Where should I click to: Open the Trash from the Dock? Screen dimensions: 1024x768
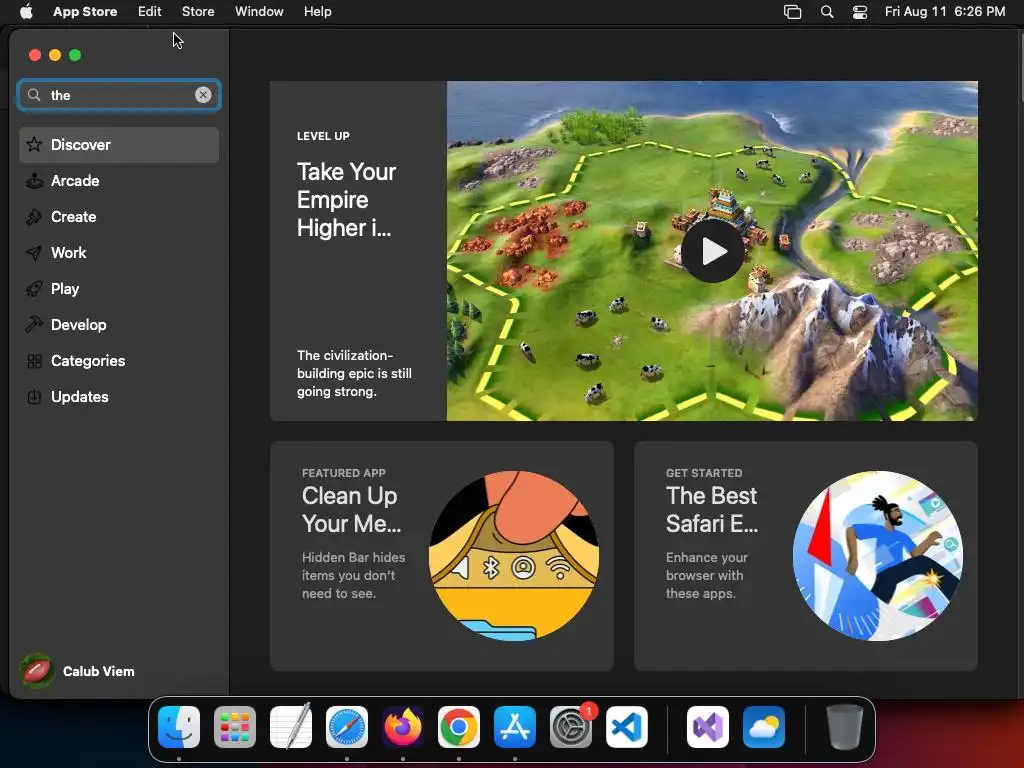click(845, 727)
